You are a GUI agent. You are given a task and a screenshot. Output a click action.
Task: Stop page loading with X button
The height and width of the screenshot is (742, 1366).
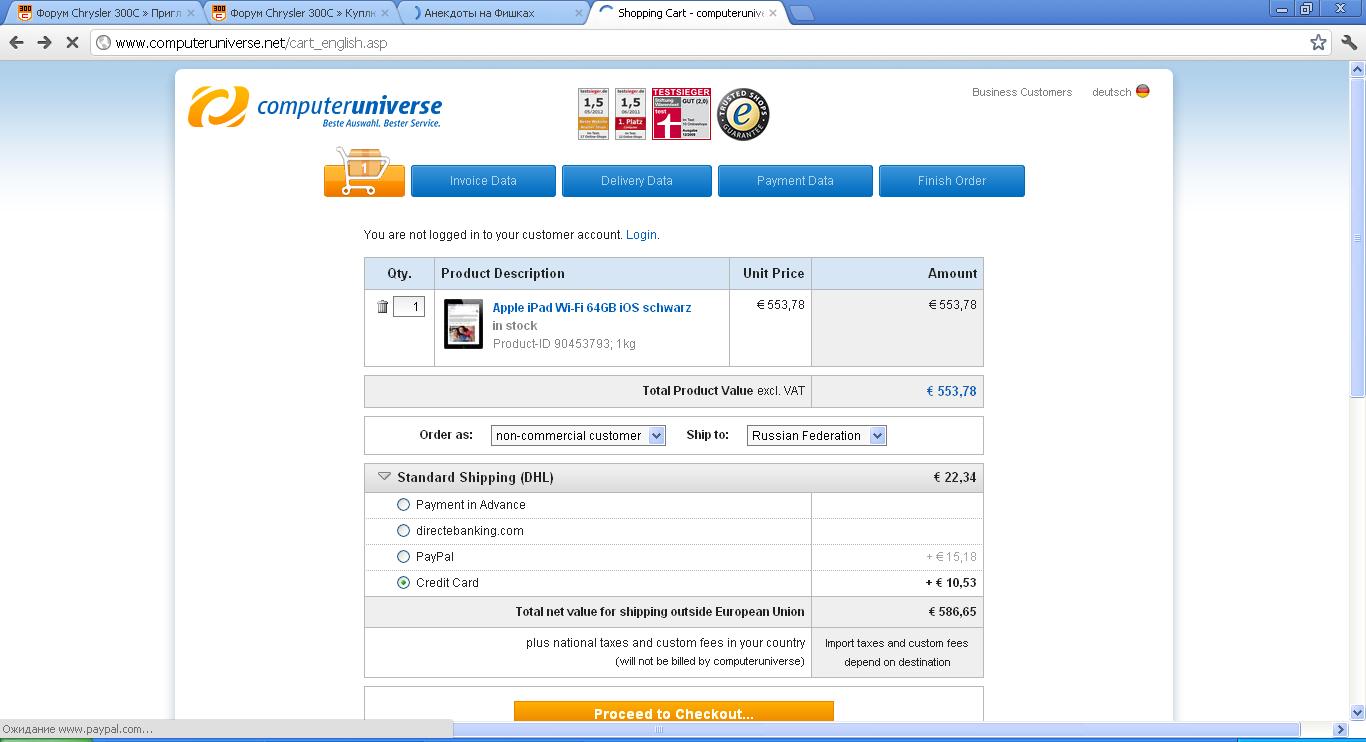pyautogui.click(x=72, y=42)
